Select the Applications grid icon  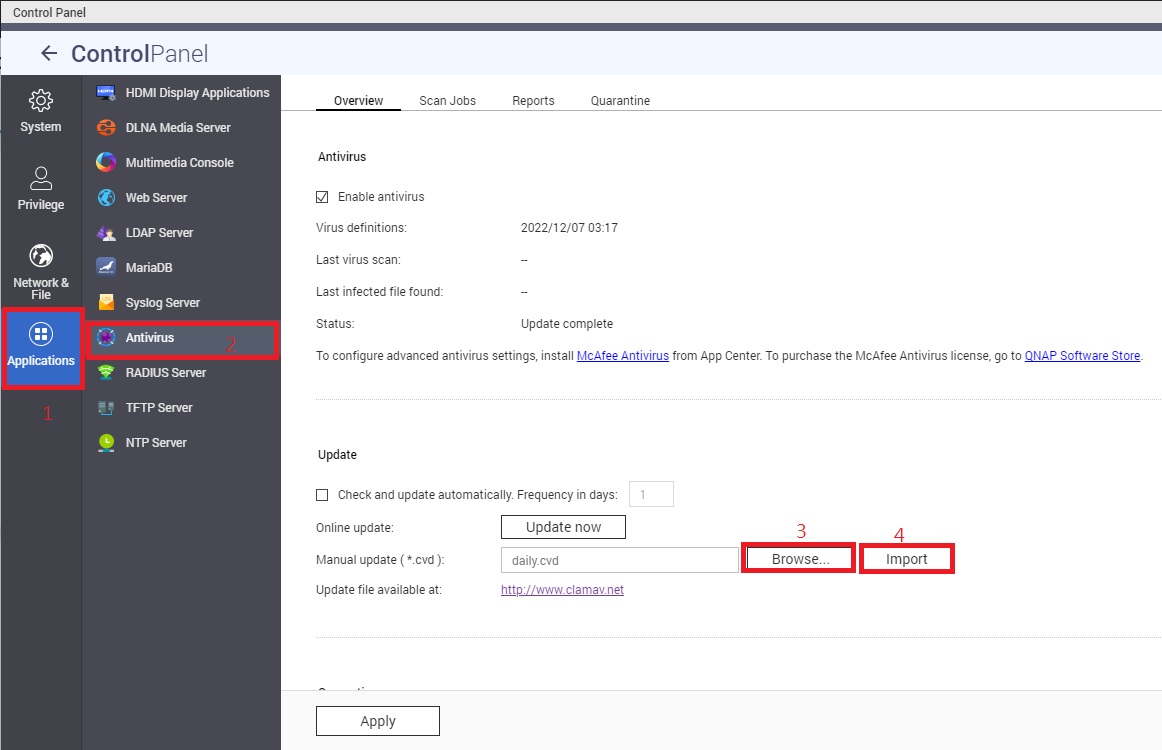(x=41, y=334)
